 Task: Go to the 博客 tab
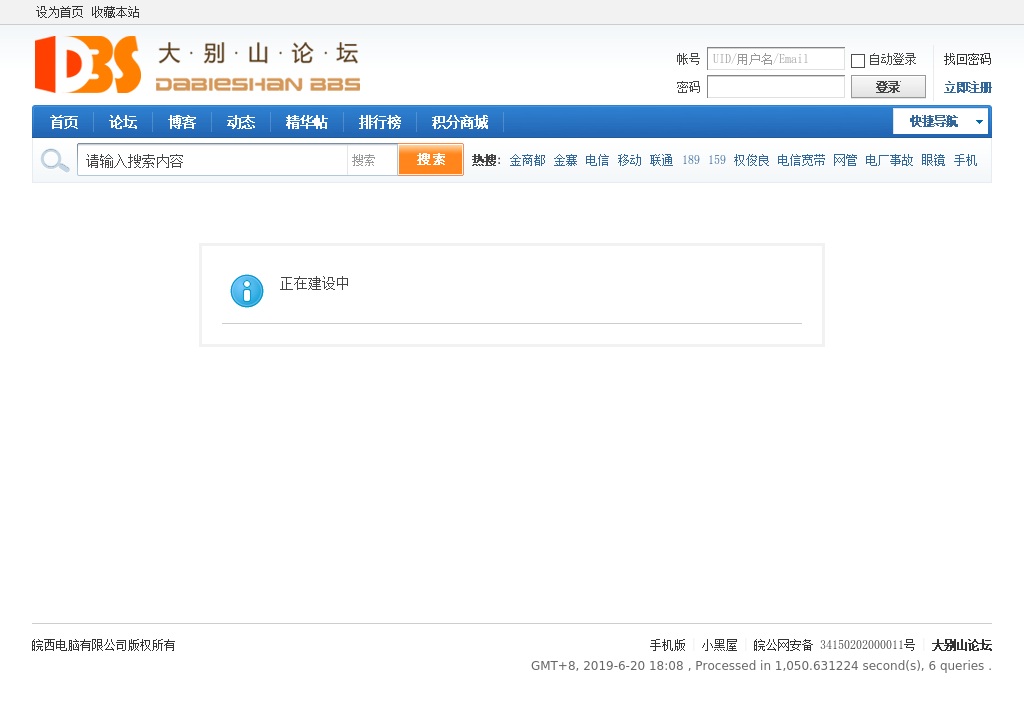[182, 122]
